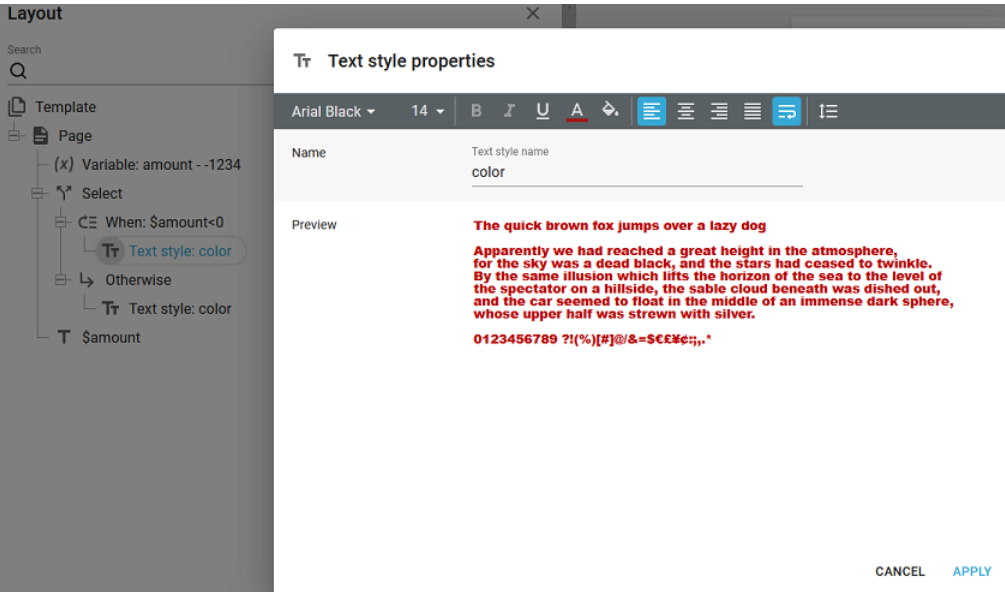Click the text style icon under When
Image resolution: width=1005 pixels, height=592 pixels.
point(111,251)
